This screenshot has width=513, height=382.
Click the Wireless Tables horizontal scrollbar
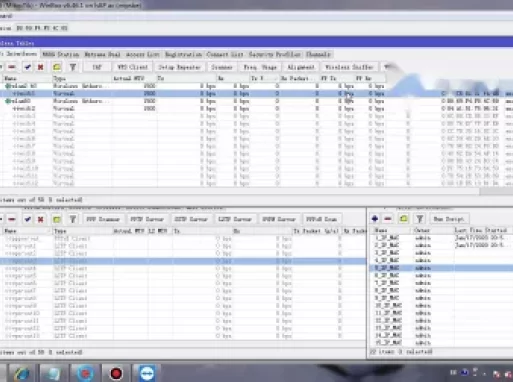[240, 191]
